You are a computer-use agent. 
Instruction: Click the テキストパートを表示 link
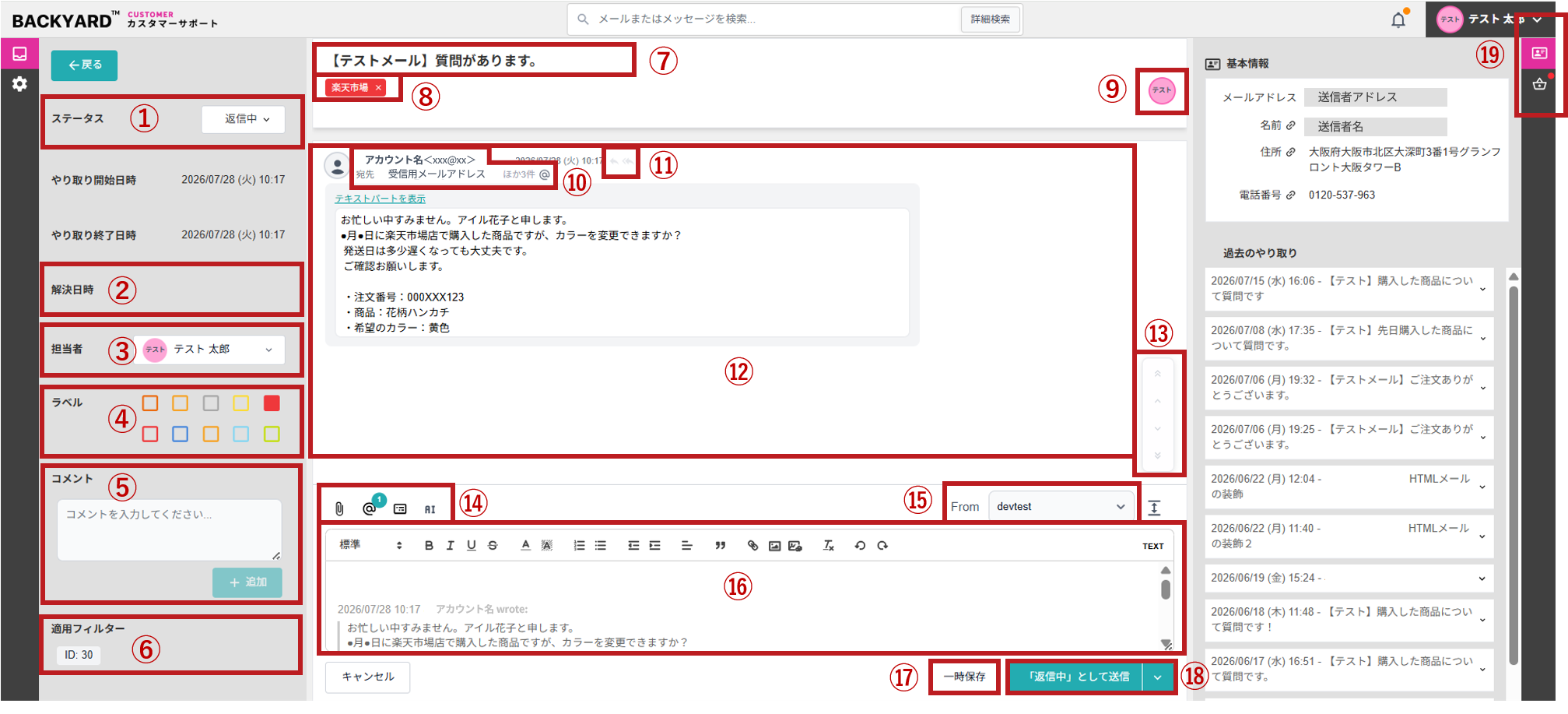(380, 199)
